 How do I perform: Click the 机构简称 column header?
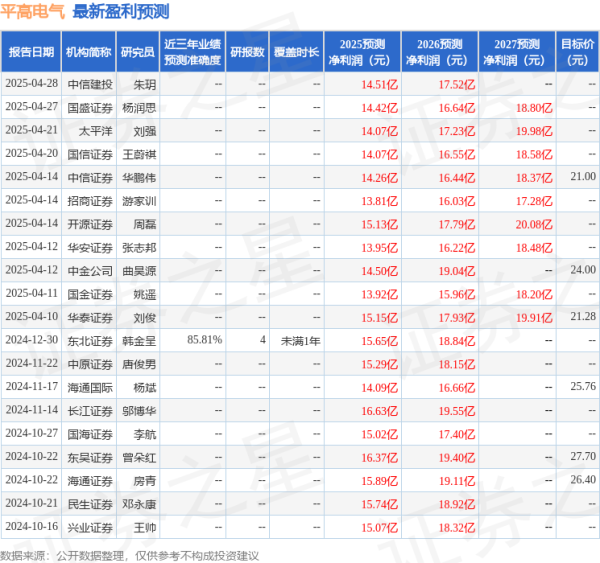click(88, 51)
